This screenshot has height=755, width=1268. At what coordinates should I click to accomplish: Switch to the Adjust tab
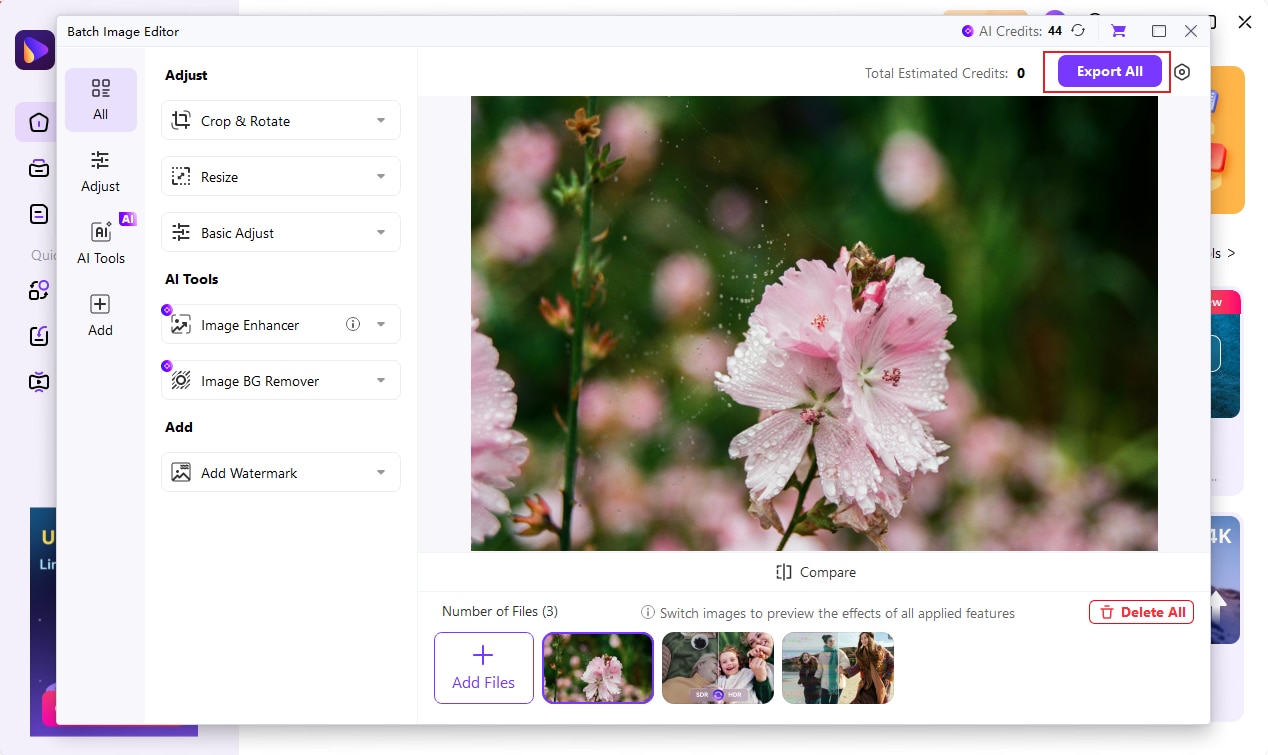click(101, 172)
